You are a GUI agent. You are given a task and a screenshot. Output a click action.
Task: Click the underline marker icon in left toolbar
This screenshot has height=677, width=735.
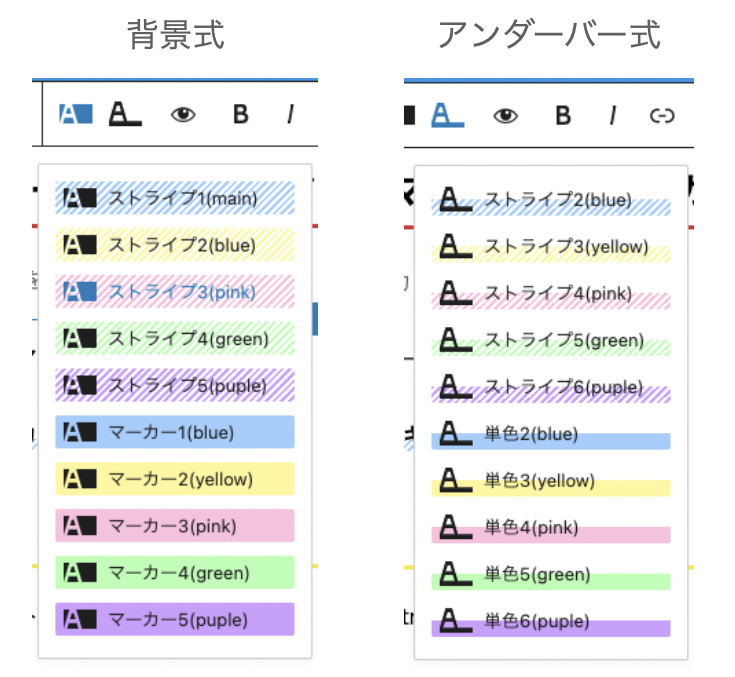[x=124, y=115]
